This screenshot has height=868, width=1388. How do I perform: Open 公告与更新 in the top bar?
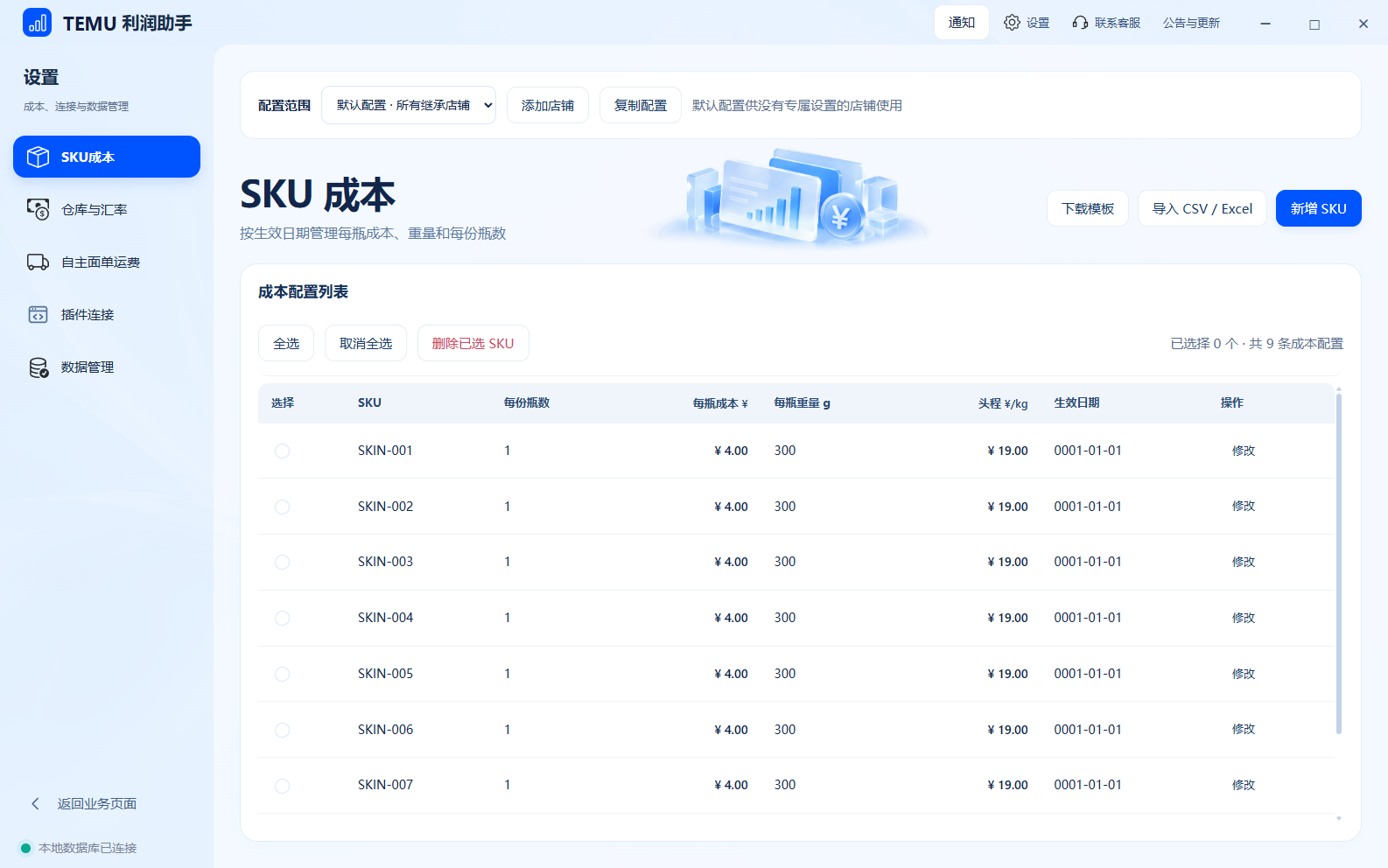point(1191,23)
